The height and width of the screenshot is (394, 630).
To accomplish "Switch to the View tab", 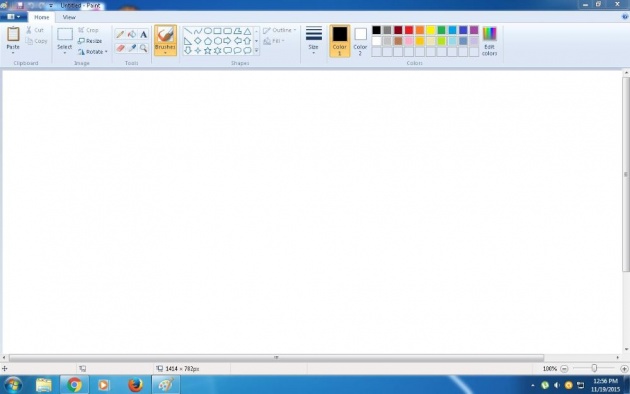I will tap(69, 17).
